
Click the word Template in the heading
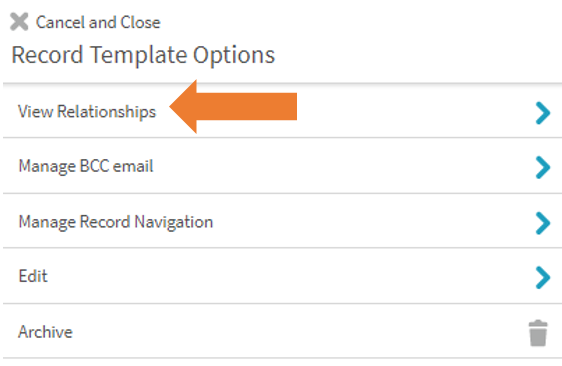139,56
